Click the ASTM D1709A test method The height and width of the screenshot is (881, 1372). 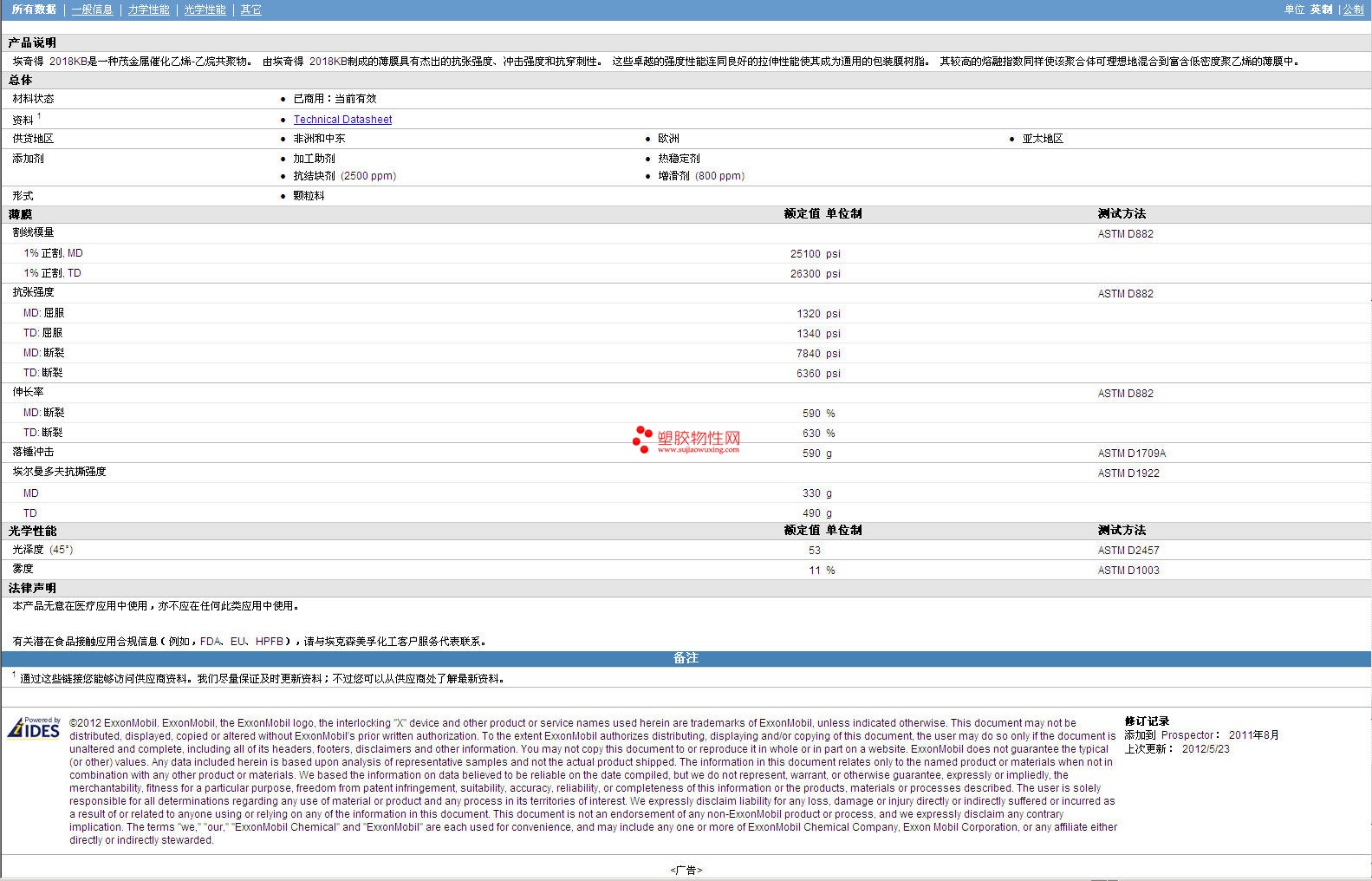(1132, 454)
